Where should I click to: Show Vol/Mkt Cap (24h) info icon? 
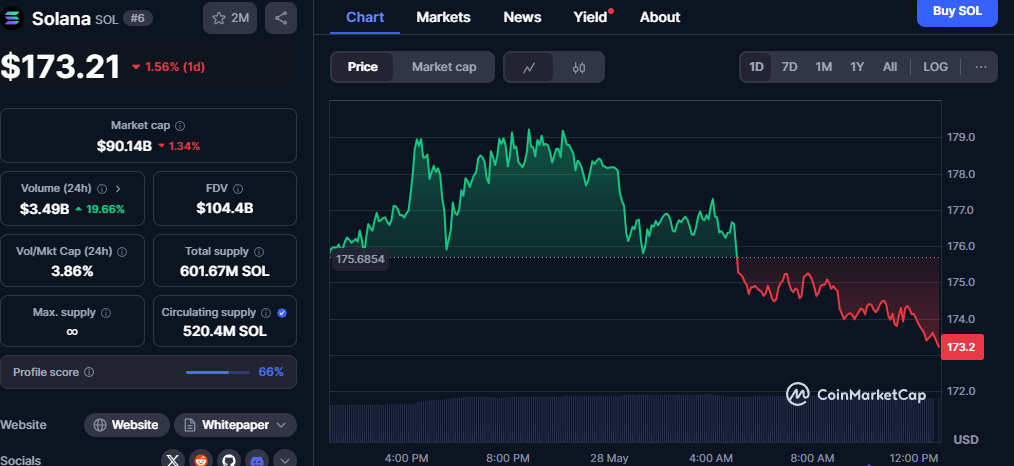(x=122, y=251)
